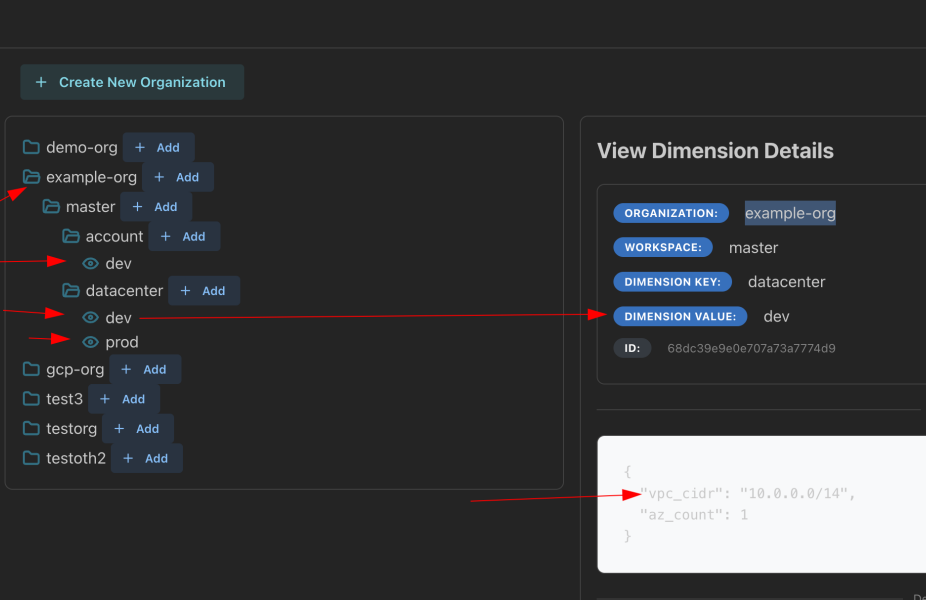Click the testoth2 folder icon

pyautogui.click(x=31, y=458)
